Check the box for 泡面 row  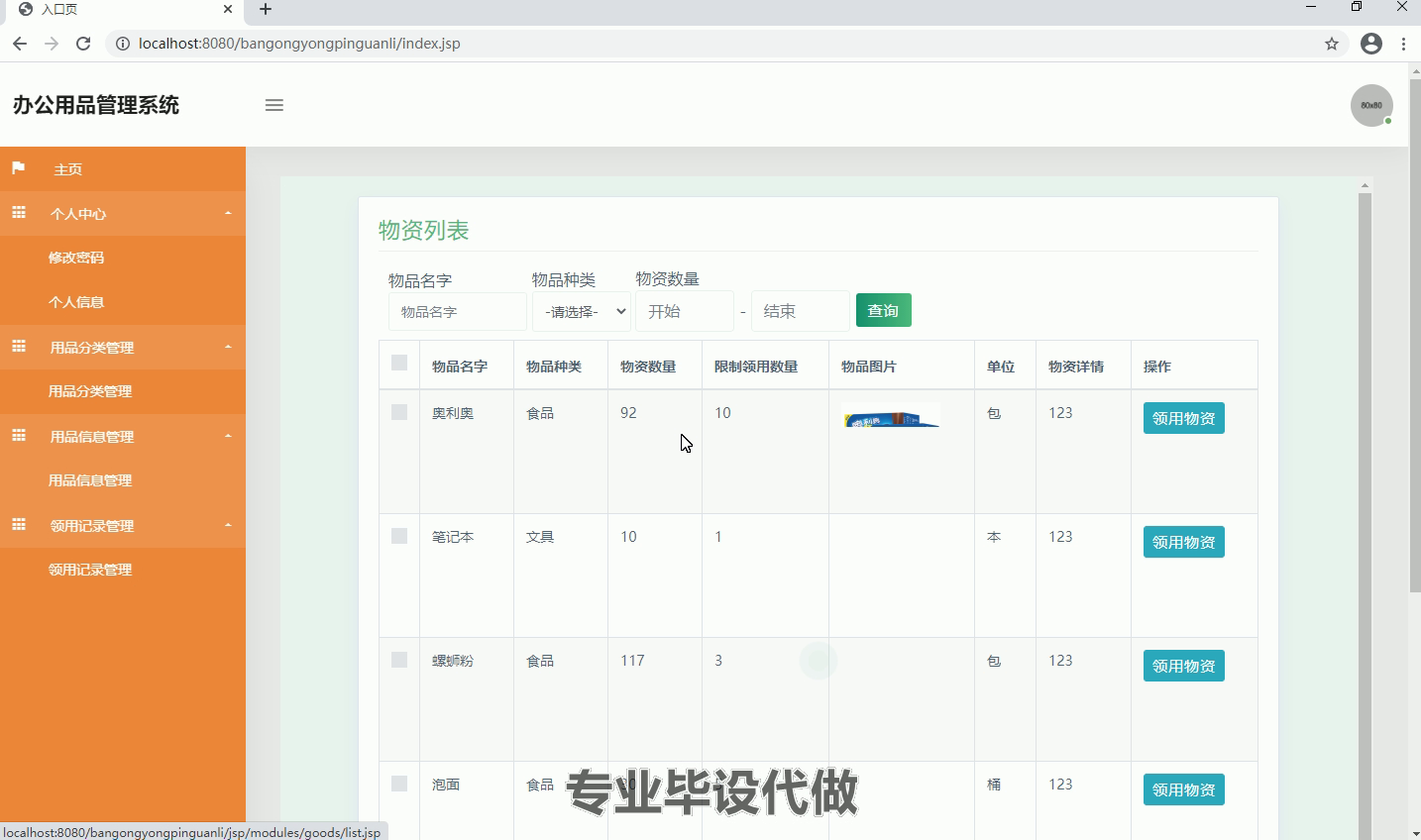coord(399,784)
